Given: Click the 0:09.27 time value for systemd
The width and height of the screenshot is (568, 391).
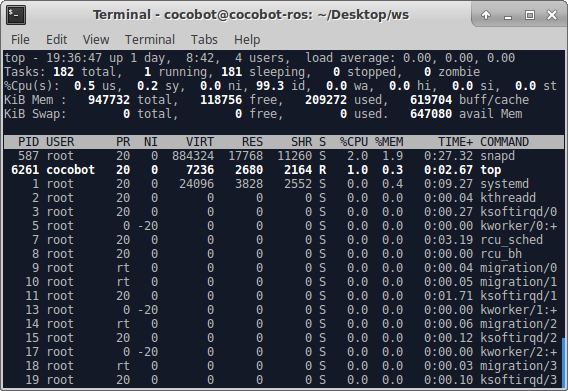Looking at the screenshot, I should pos(448,184).
